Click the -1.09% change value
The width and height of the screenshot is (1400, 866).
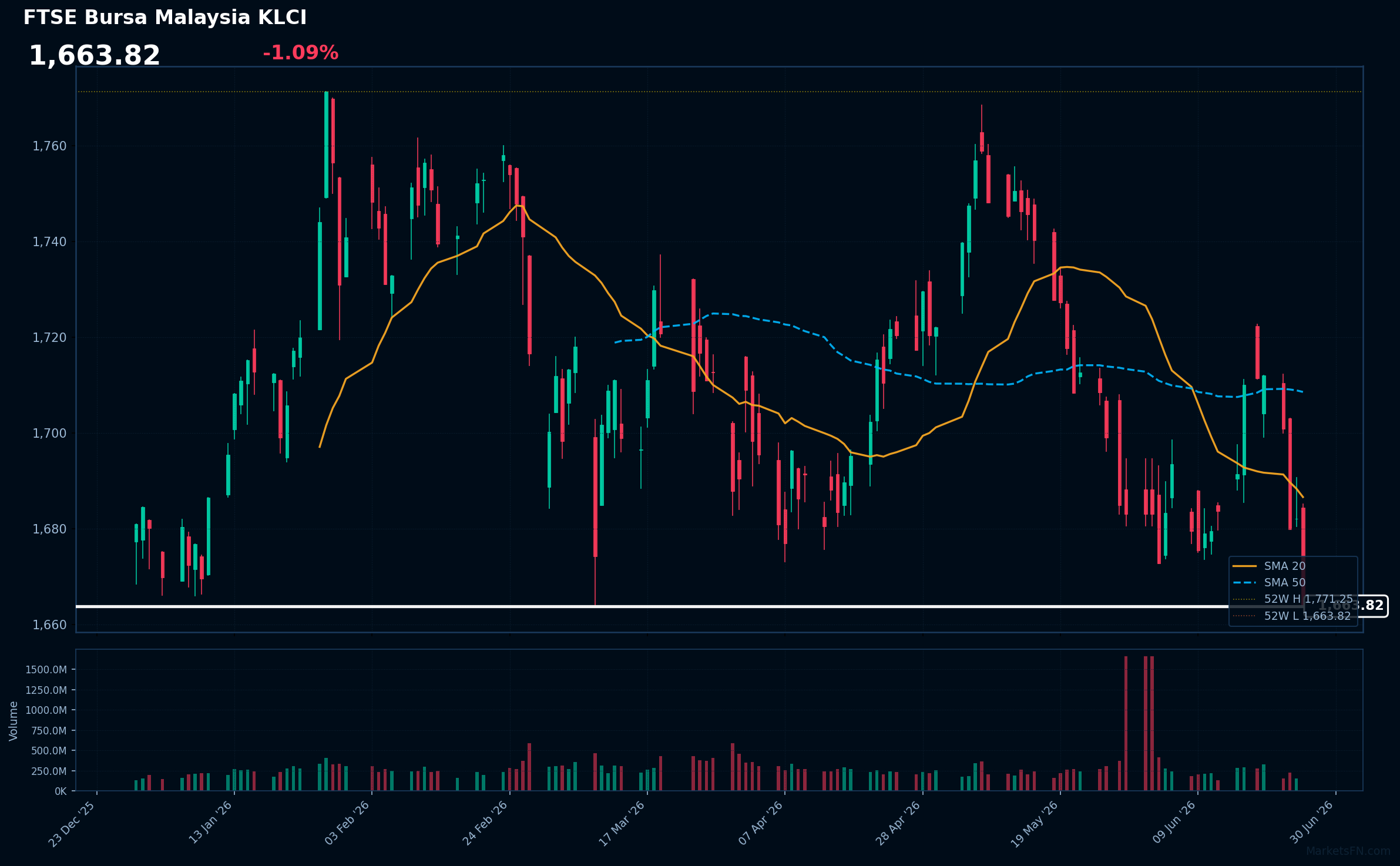tap(301, 53)
